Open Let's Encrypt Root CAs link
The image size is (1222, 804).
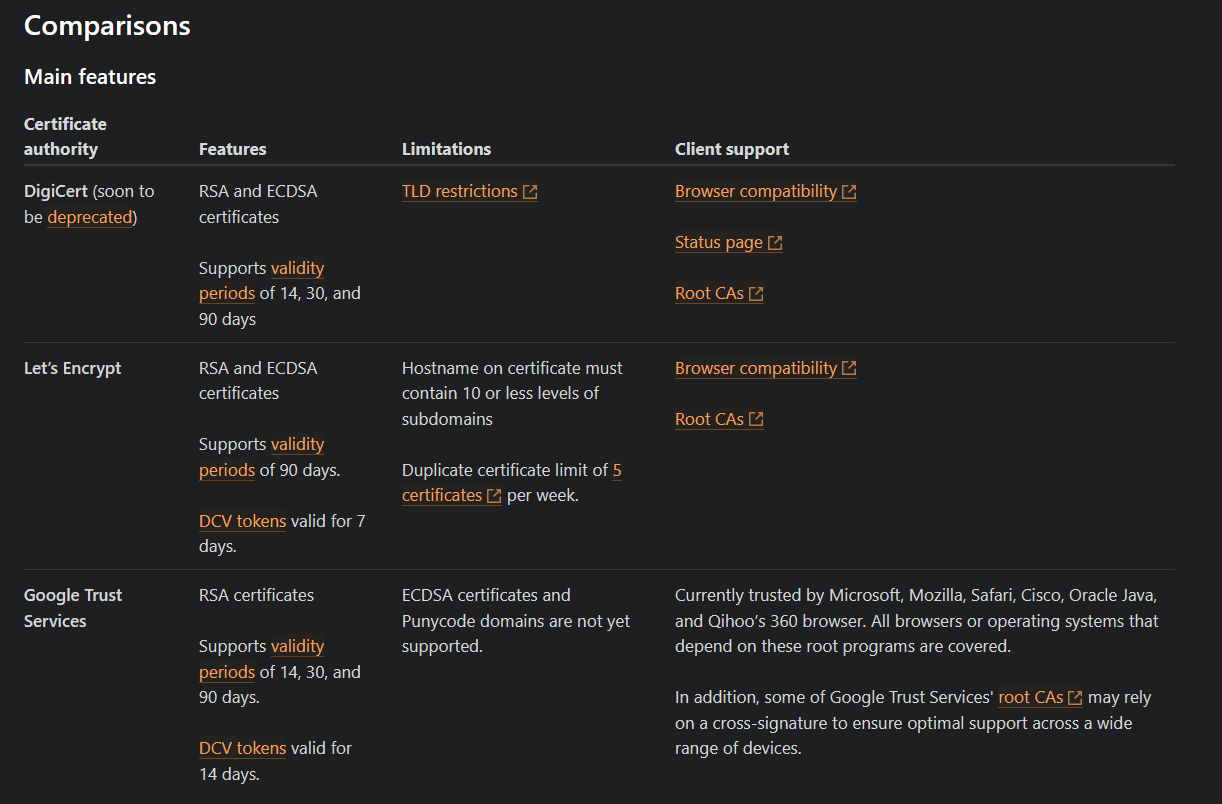(709, 419)
